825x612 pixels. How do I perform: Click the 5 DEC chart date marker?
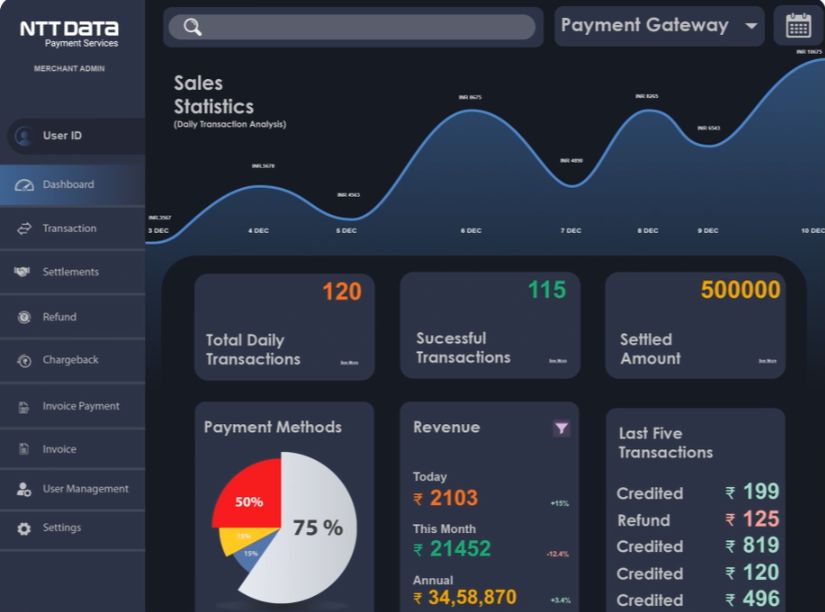(x=346, y=230)
